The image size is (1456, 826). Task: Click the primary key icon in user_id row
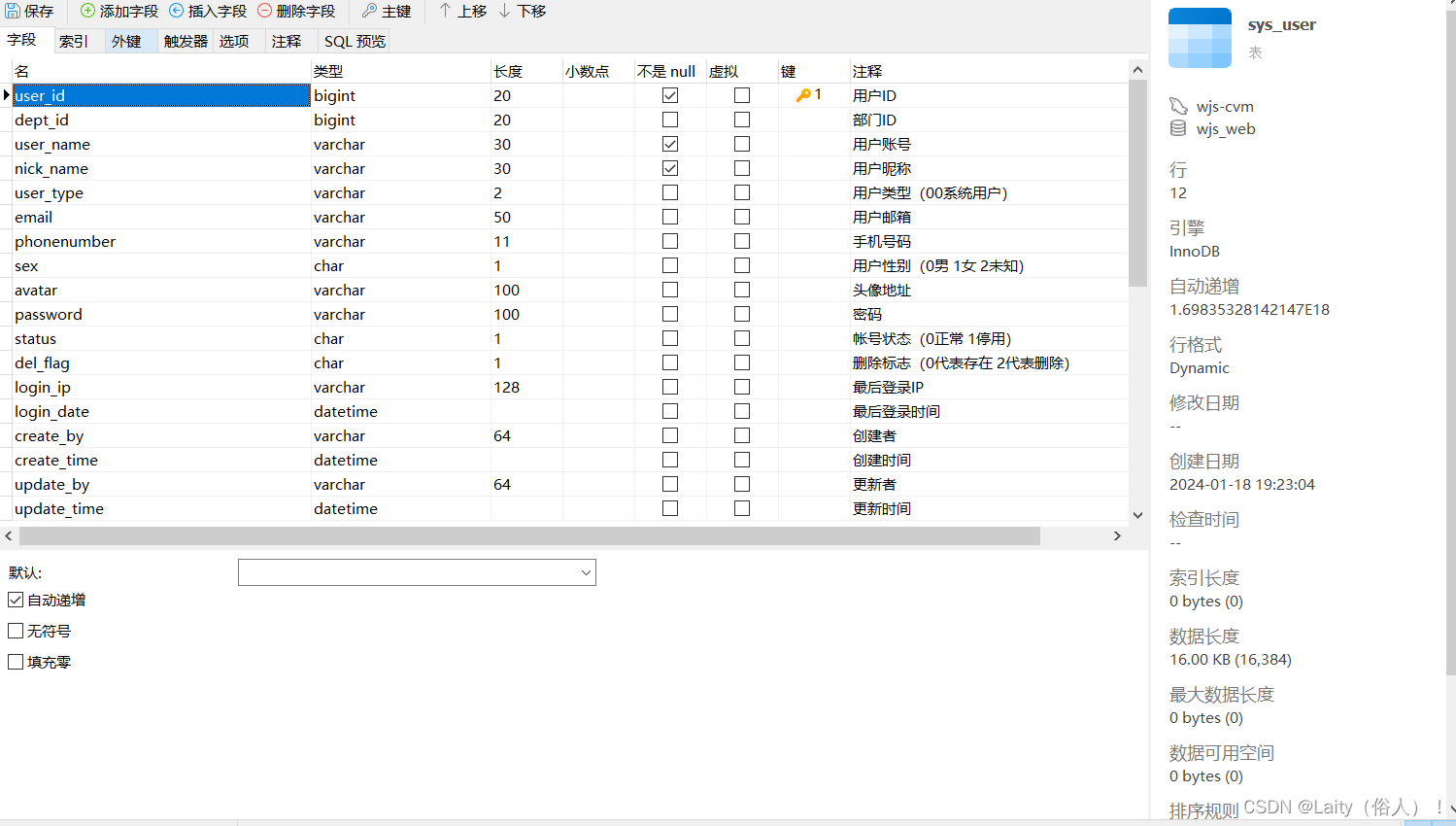[x=803, y=95]
